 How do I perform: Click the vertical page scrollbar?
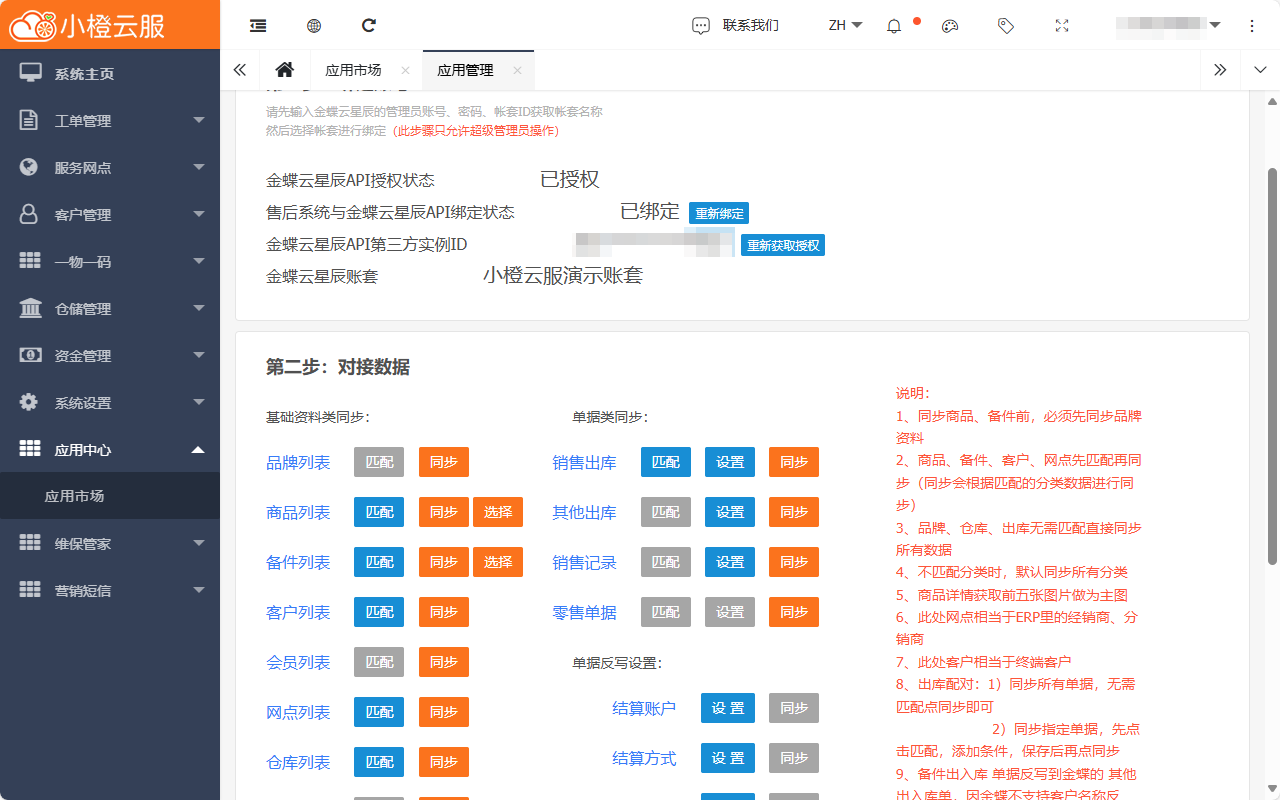1272,365
